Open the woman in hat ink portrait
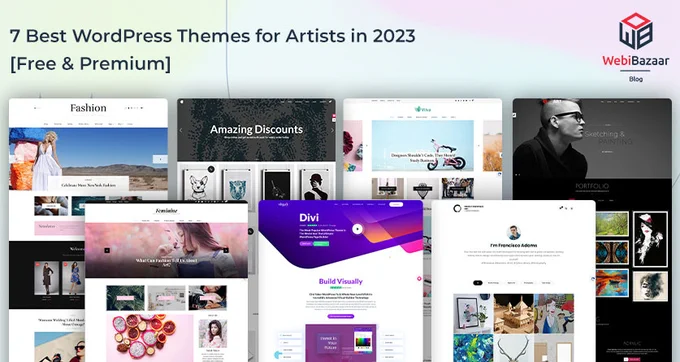The image size is (680, 362). 650,239
